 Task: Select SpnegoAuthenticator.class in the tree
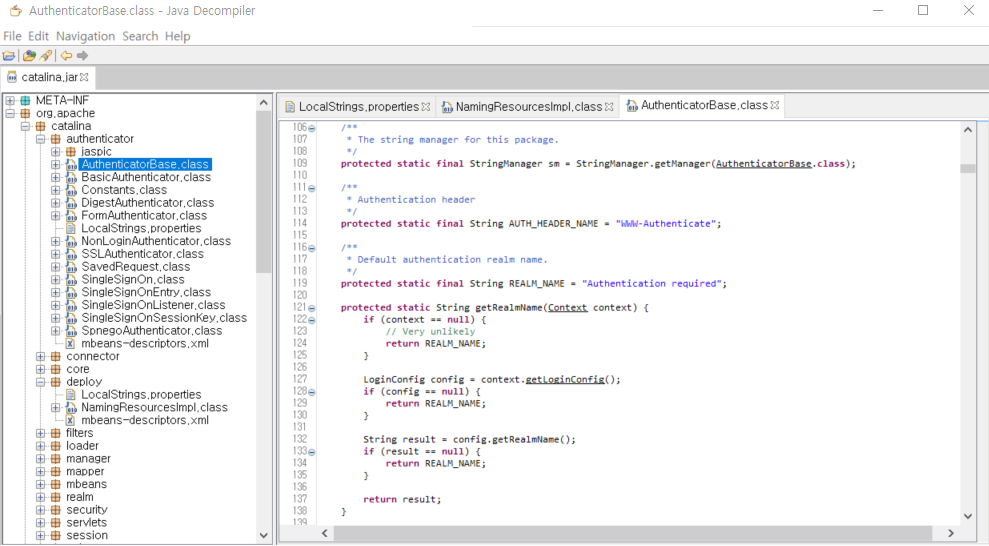coord(151,331)
